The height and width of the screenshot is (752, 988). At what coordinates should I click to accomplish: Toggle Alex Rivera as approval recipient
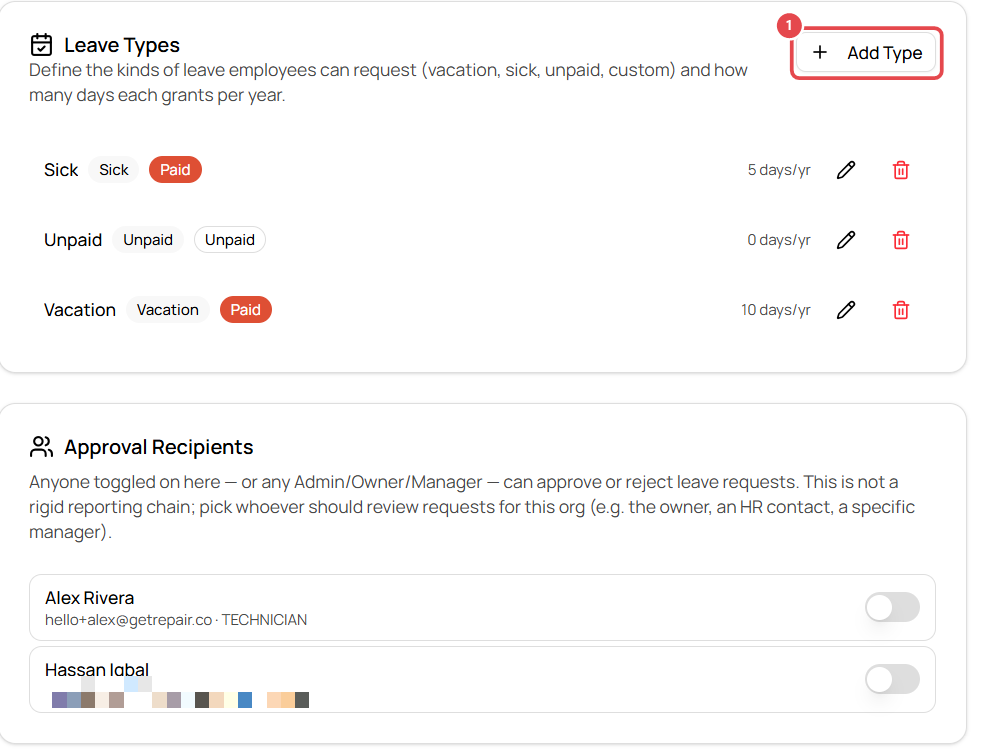[x=892, y=608]
